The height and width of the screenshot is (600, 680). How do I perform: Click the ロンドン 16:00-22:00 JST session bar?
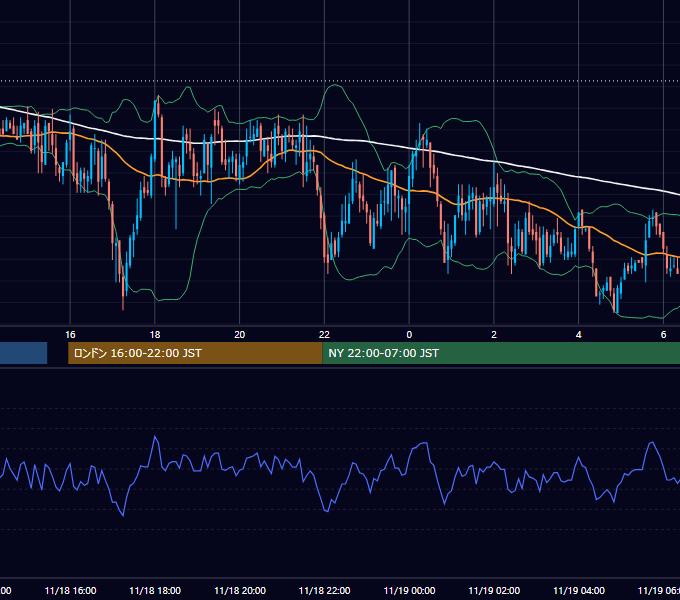[195, 353]
